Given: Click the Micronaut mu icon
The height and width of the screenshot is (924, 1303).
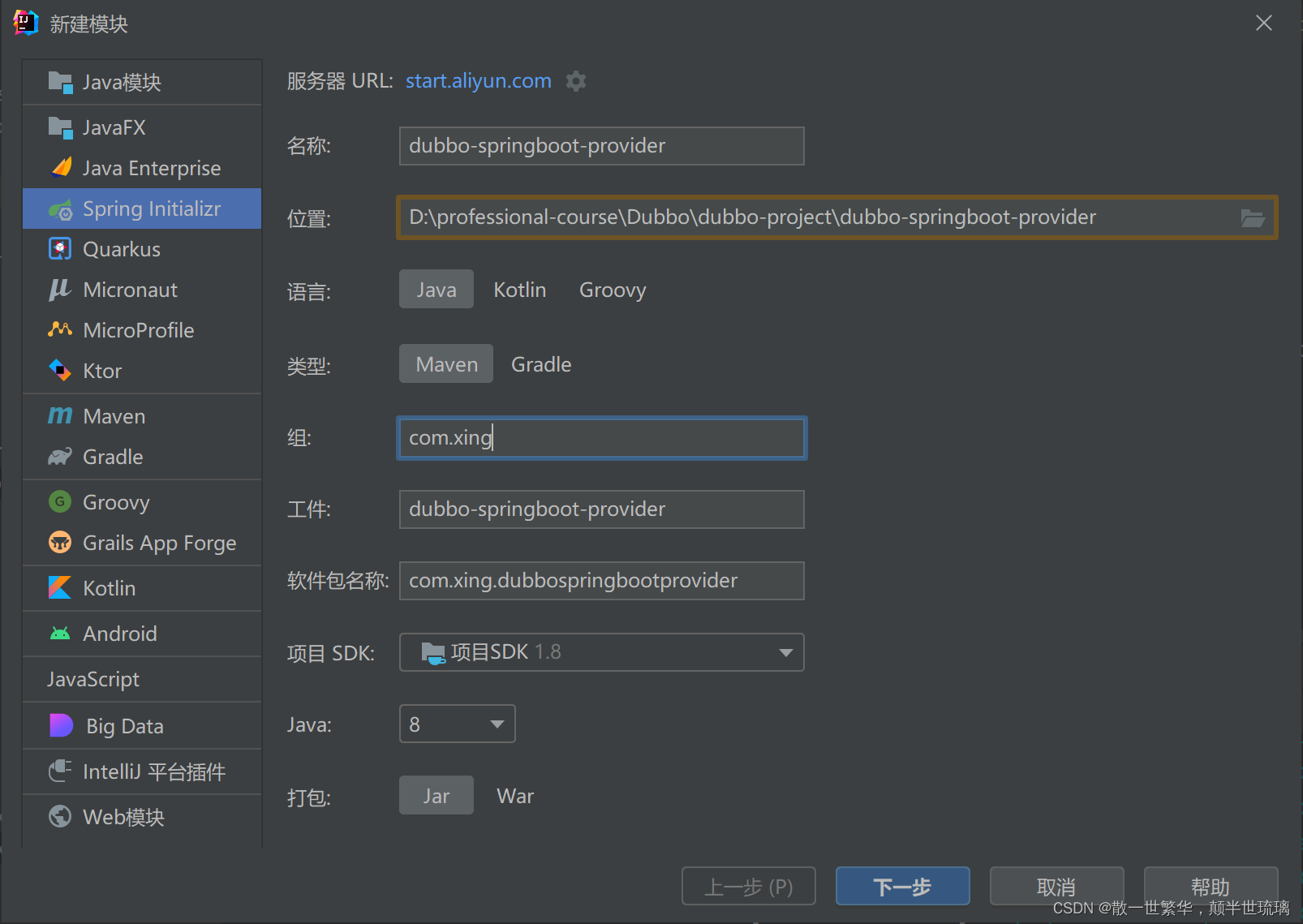Looking at the screenshot, I should click(60, 290).
